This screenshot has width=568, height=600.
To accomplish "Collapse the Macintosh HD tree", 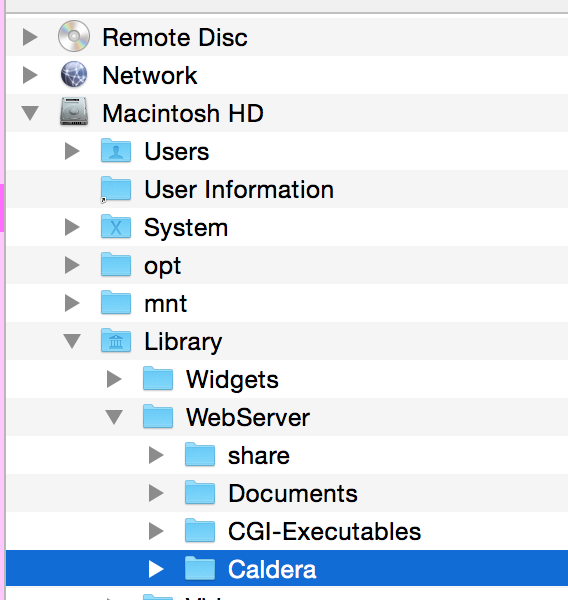I will (30, 113).
